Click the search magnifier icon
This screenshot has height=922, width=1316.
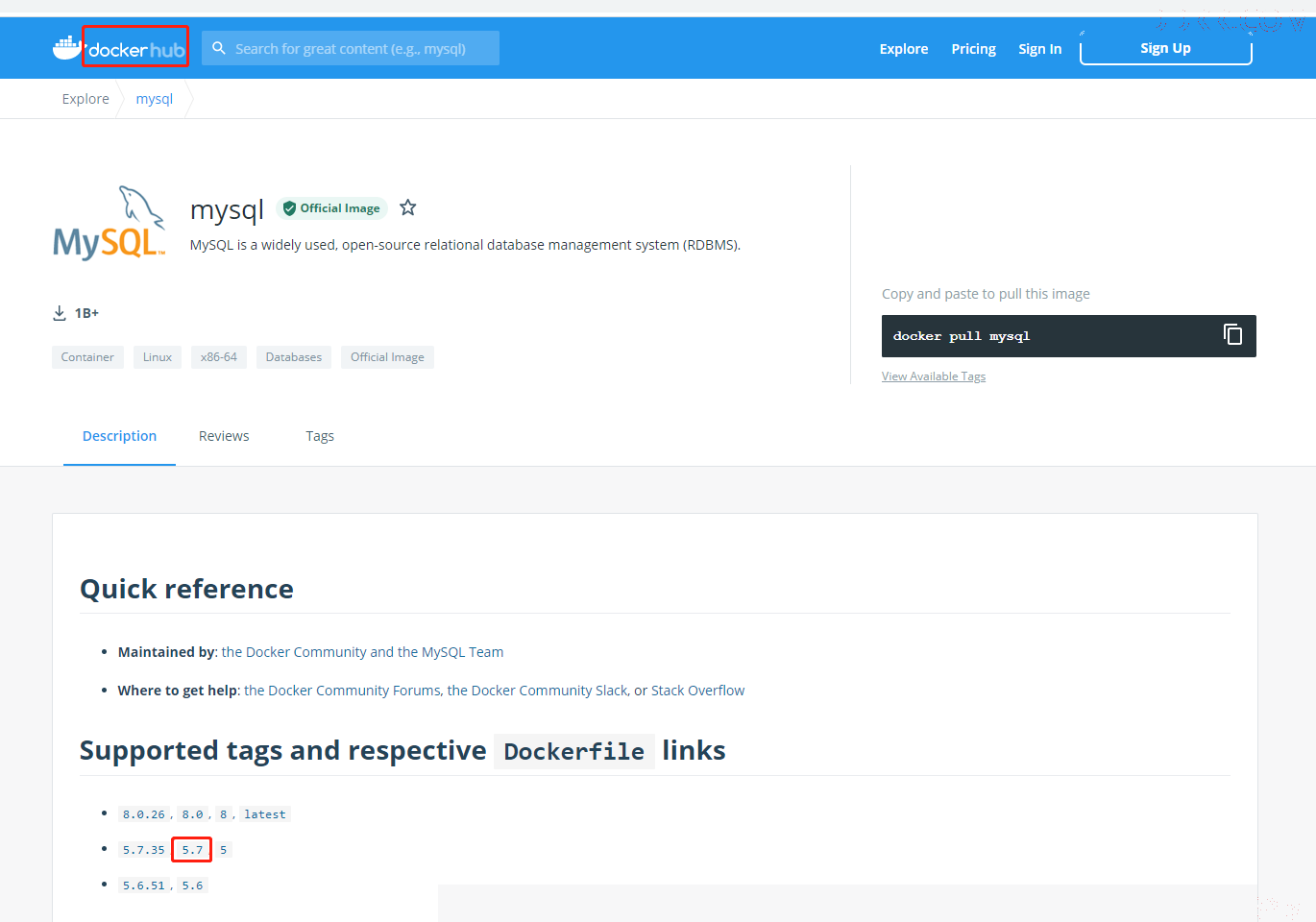pyautogui.click(x=219, y=48)
